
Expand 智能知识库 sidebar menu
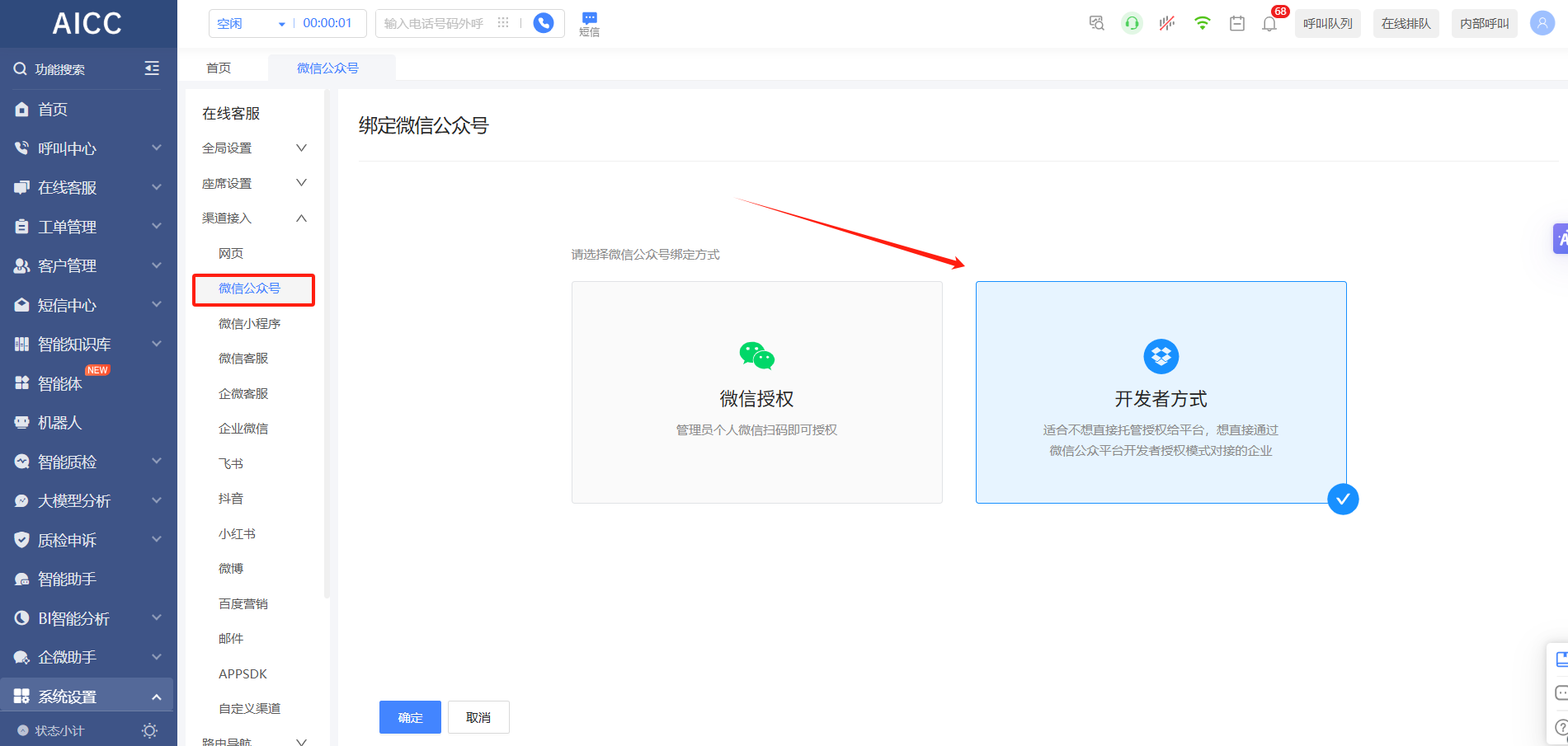pos(88,345)
